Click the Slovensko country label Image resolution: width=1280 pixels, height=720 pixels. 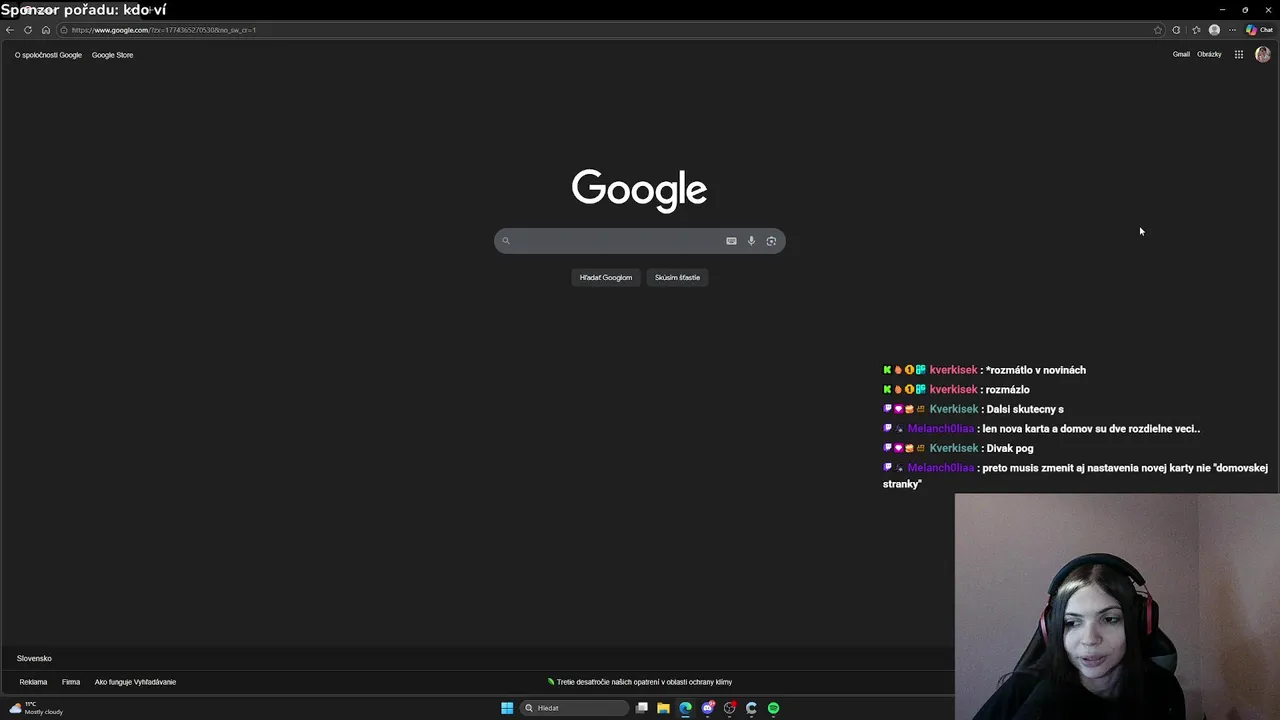34,658
